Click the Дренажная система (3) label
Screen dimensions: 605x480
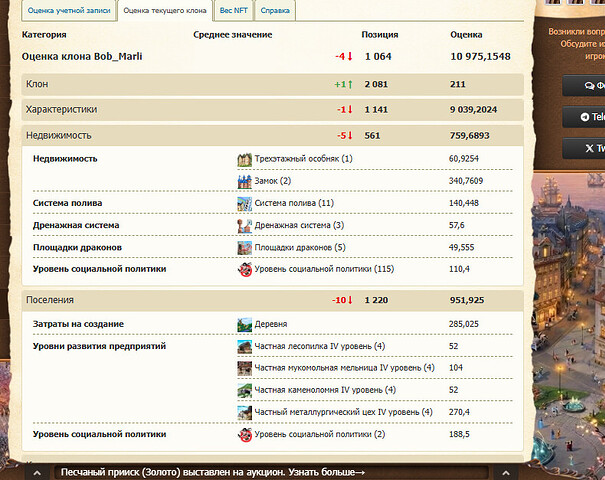click(299, 225)
